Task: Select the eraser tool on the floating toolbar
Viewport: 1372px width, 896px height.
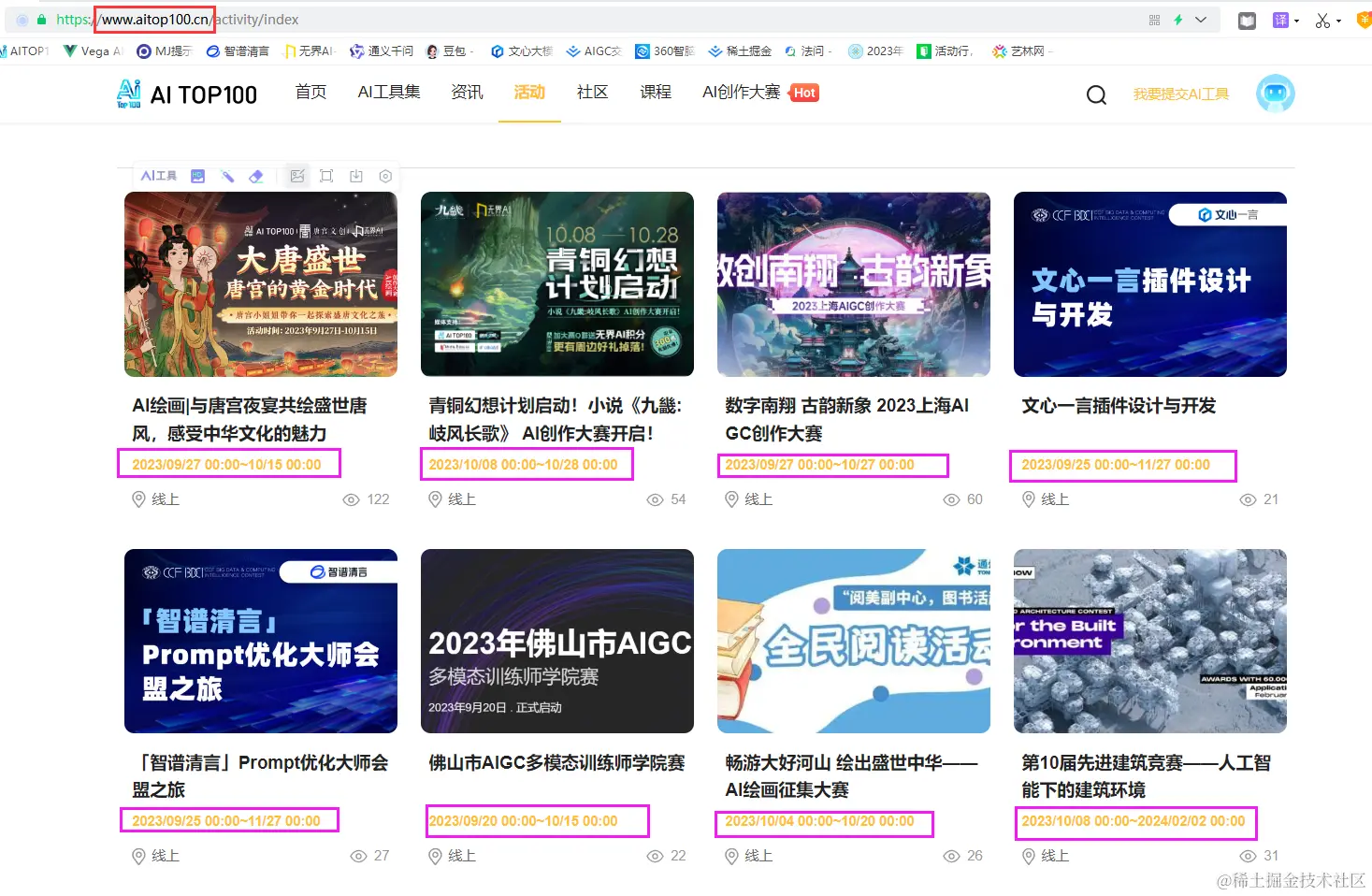Action: 257,175
